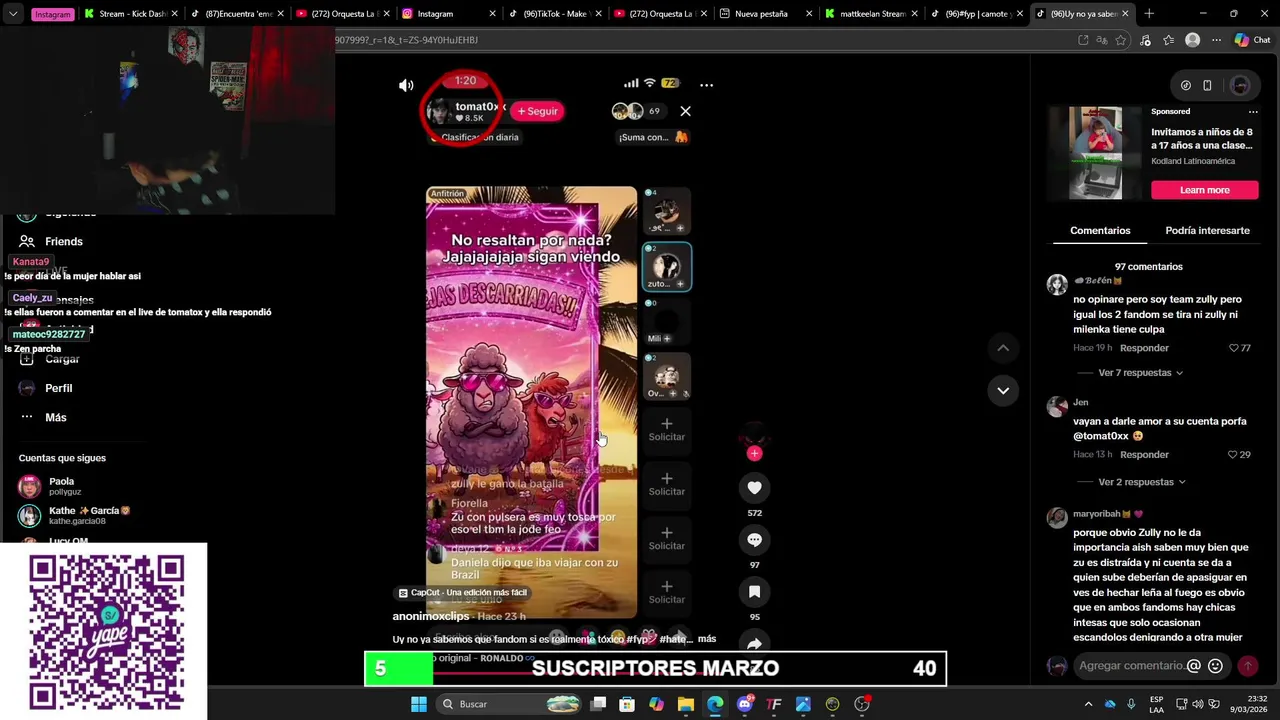Click the 97 comentarios count text
This screenshot has height=720, width=1280.
click(x=1148, y=267)
